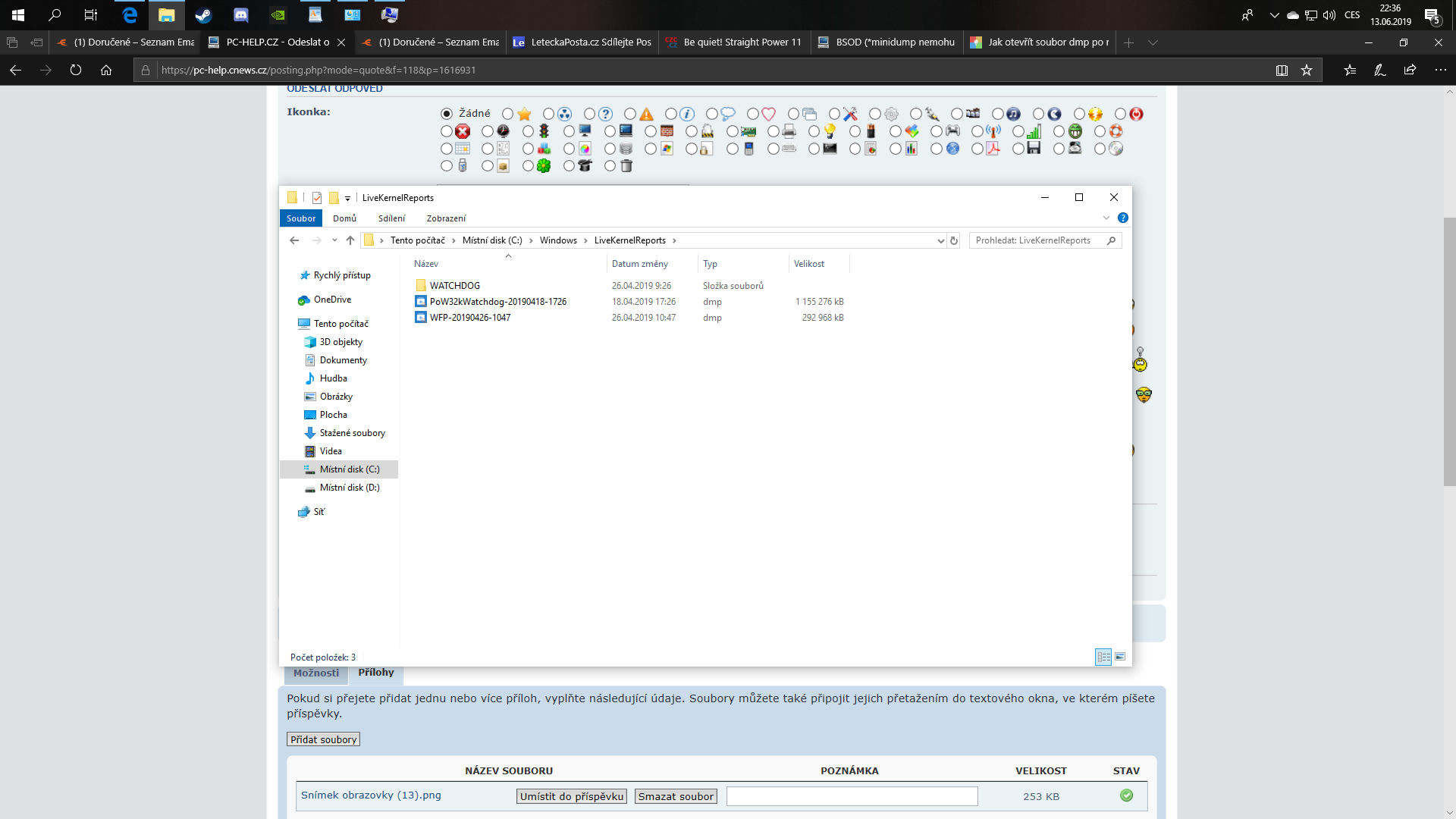Select the Žádné icon radio button
Viewport: 1456px width, 819px height.
point(447,114)
